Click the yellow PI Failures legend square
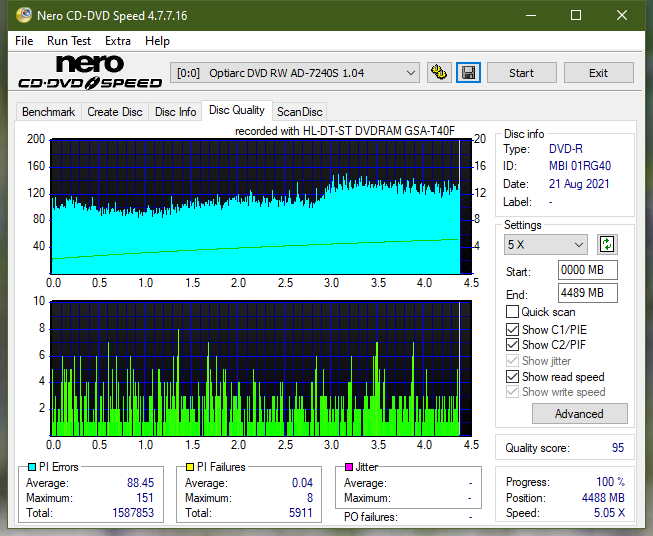 (190, 467)
